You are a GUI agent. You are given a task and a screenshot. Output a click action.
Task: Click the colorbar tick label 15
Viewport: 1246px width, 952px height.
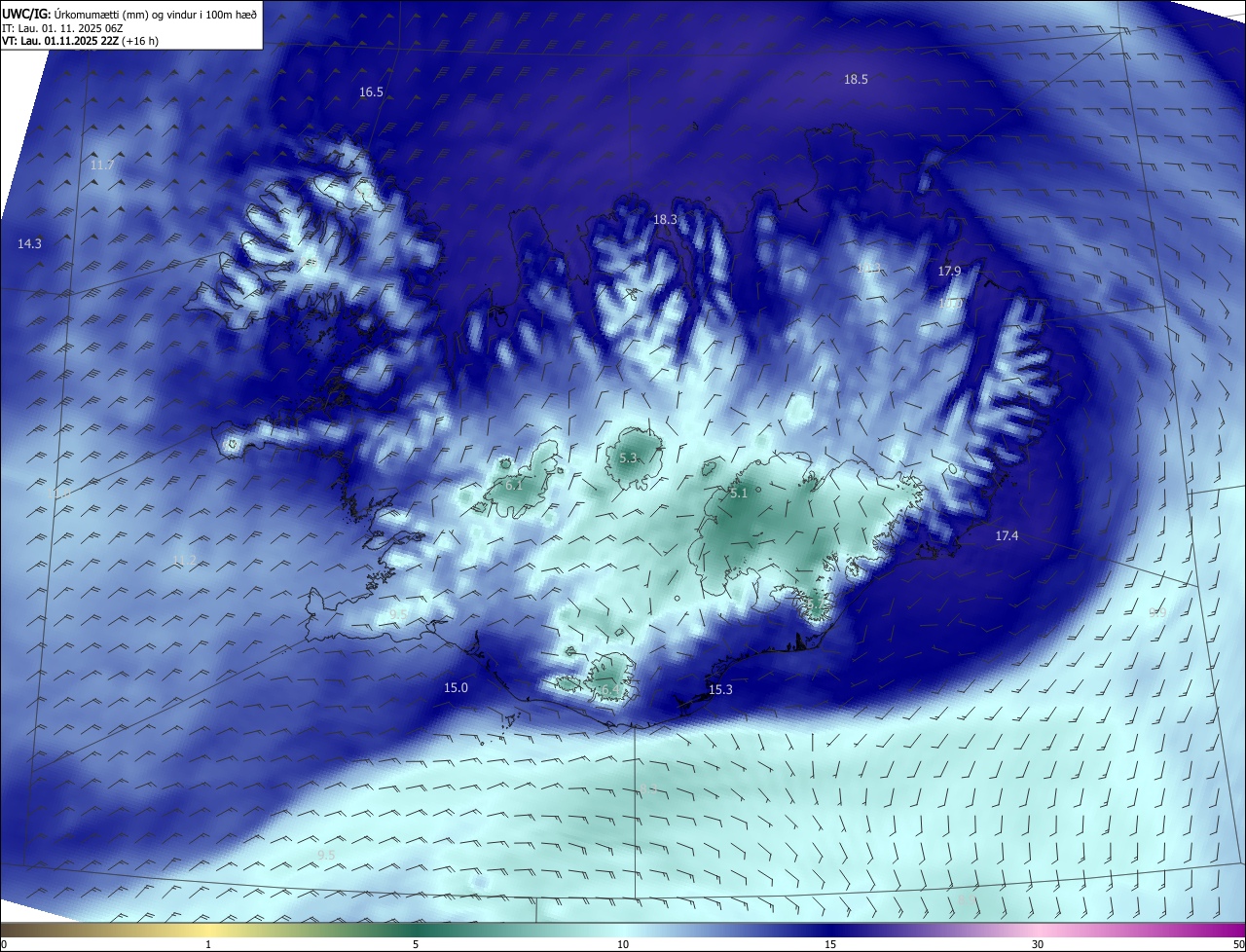pos(830,944)
